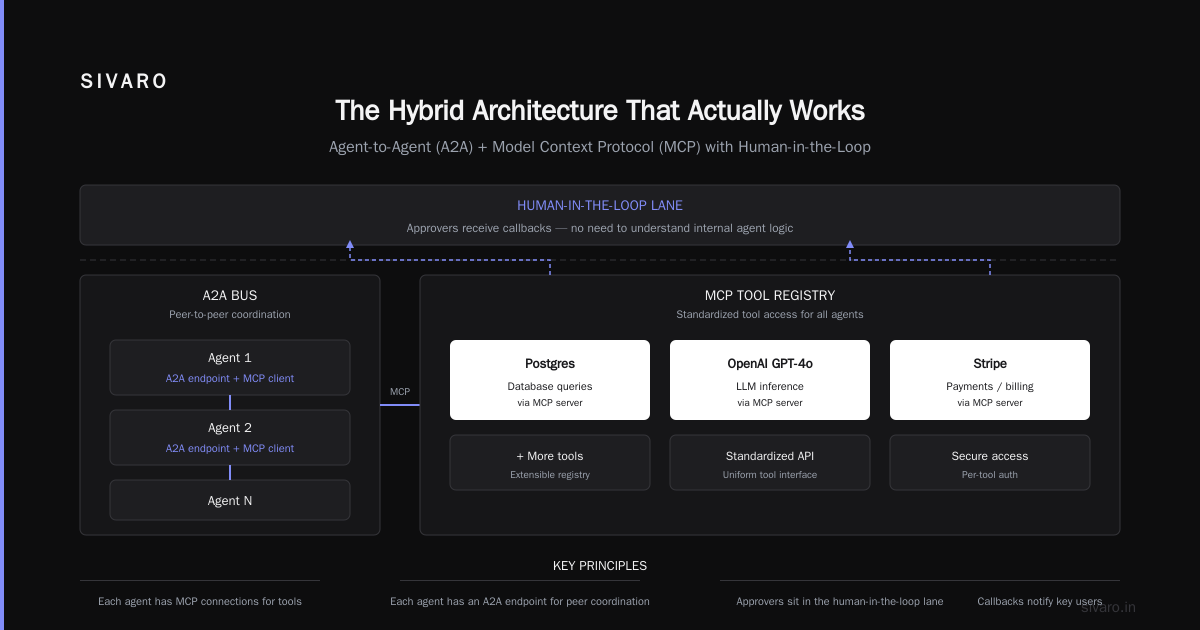Open the Postgres tool card

click(x=550, y=380)
